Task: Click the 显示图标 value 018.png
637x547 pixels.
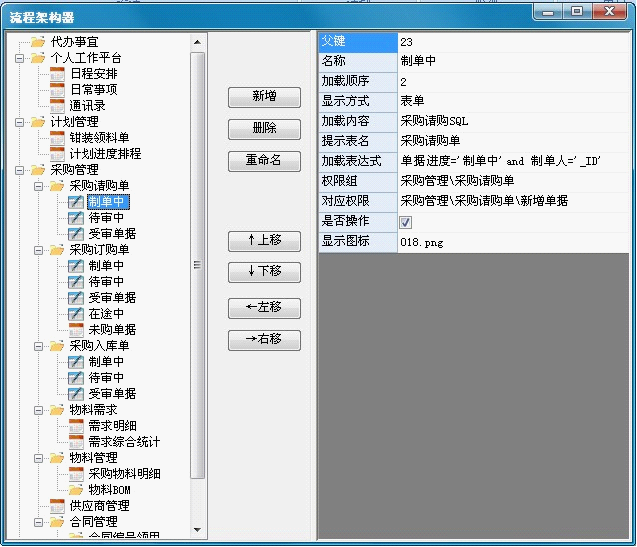Action: [x=514, y=242]
